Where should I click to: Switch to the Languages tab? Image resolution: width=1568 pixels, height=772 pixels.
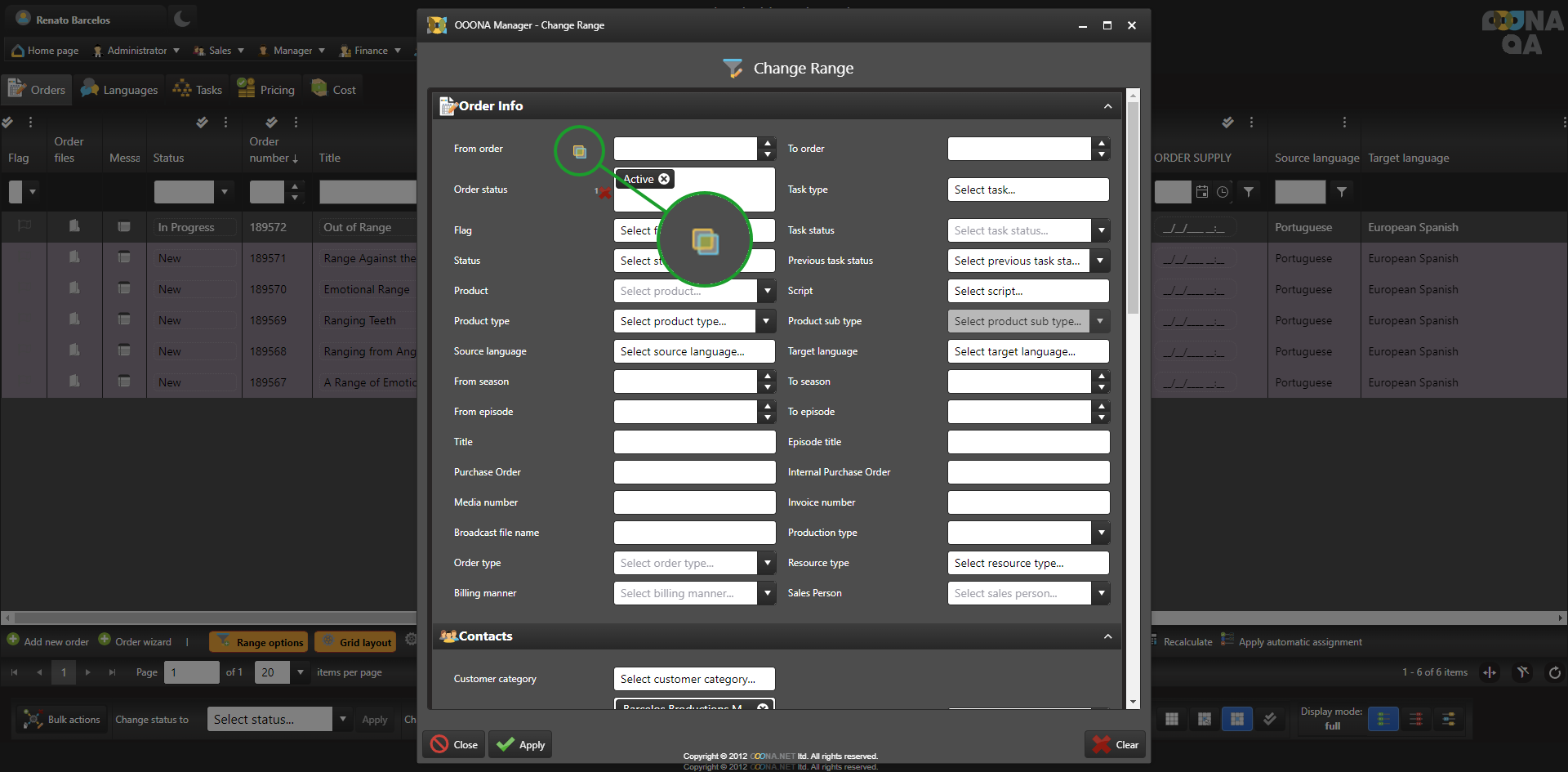(x=119, y=90)
